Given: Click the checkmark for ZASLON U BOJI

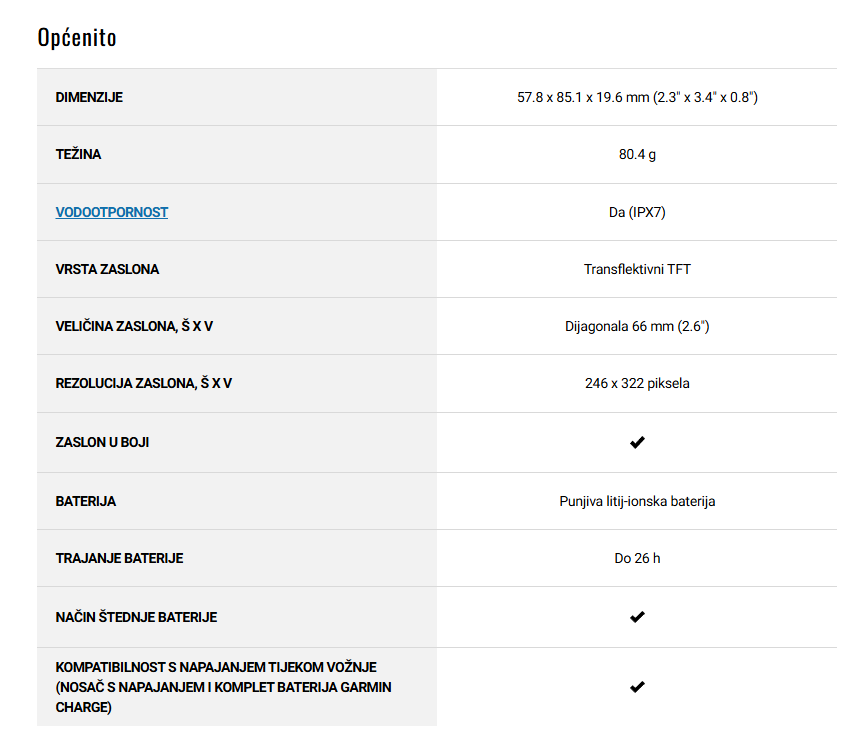Looking at the screenshot, I should pos(637,443).
